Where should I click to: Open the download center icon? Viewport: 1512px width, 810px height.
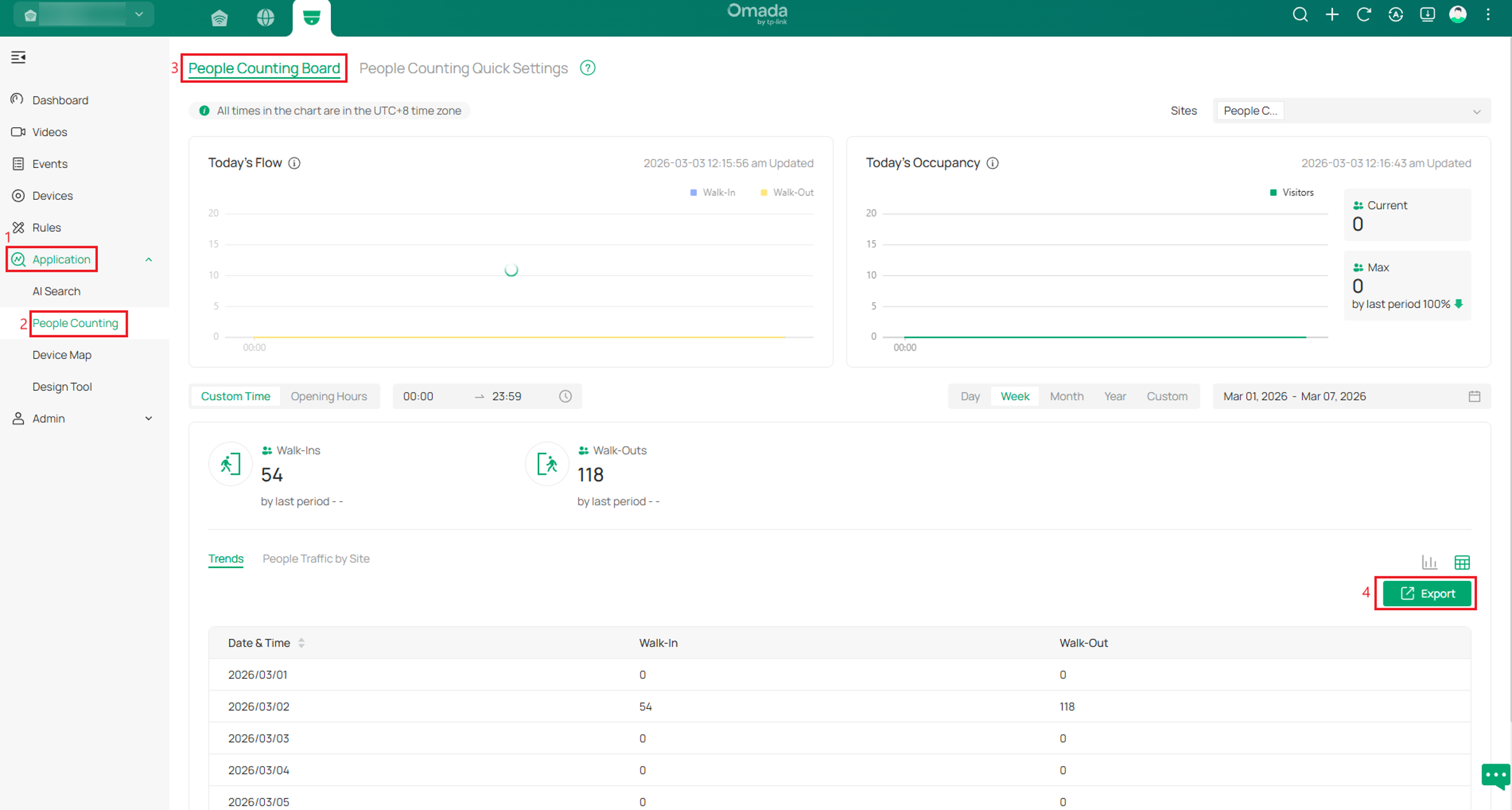tap(1427, 15)
